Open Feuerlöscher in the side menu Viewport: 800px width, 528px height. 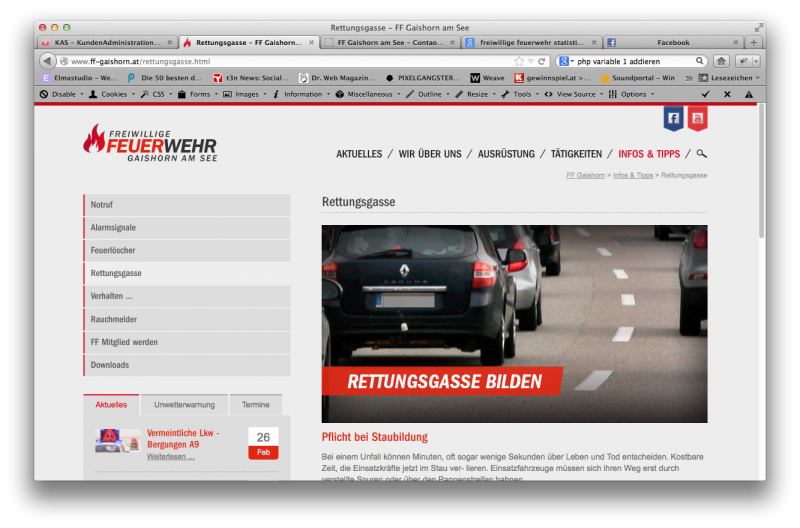187,250
